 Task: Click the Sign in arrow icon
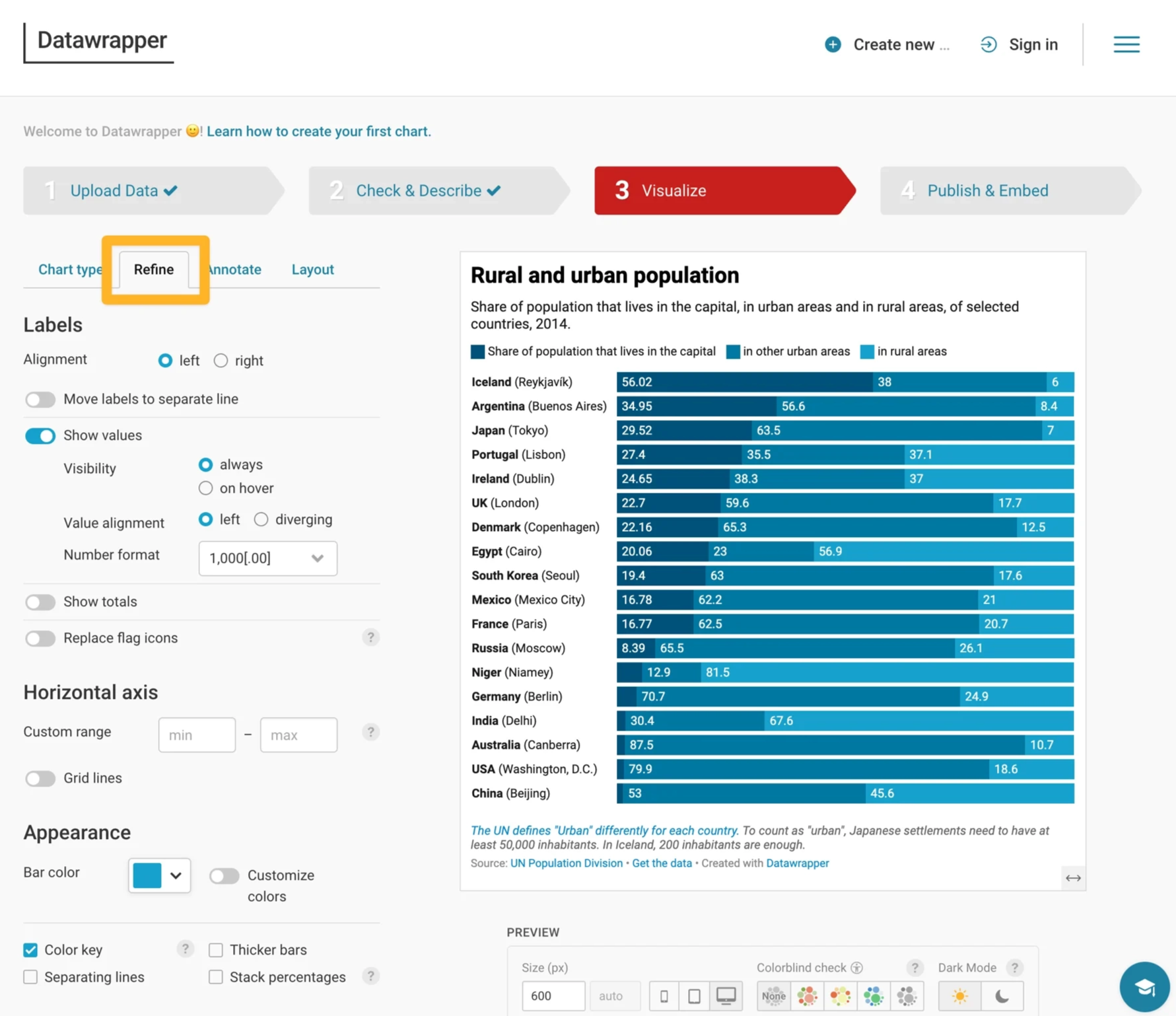tap(988, 44)
